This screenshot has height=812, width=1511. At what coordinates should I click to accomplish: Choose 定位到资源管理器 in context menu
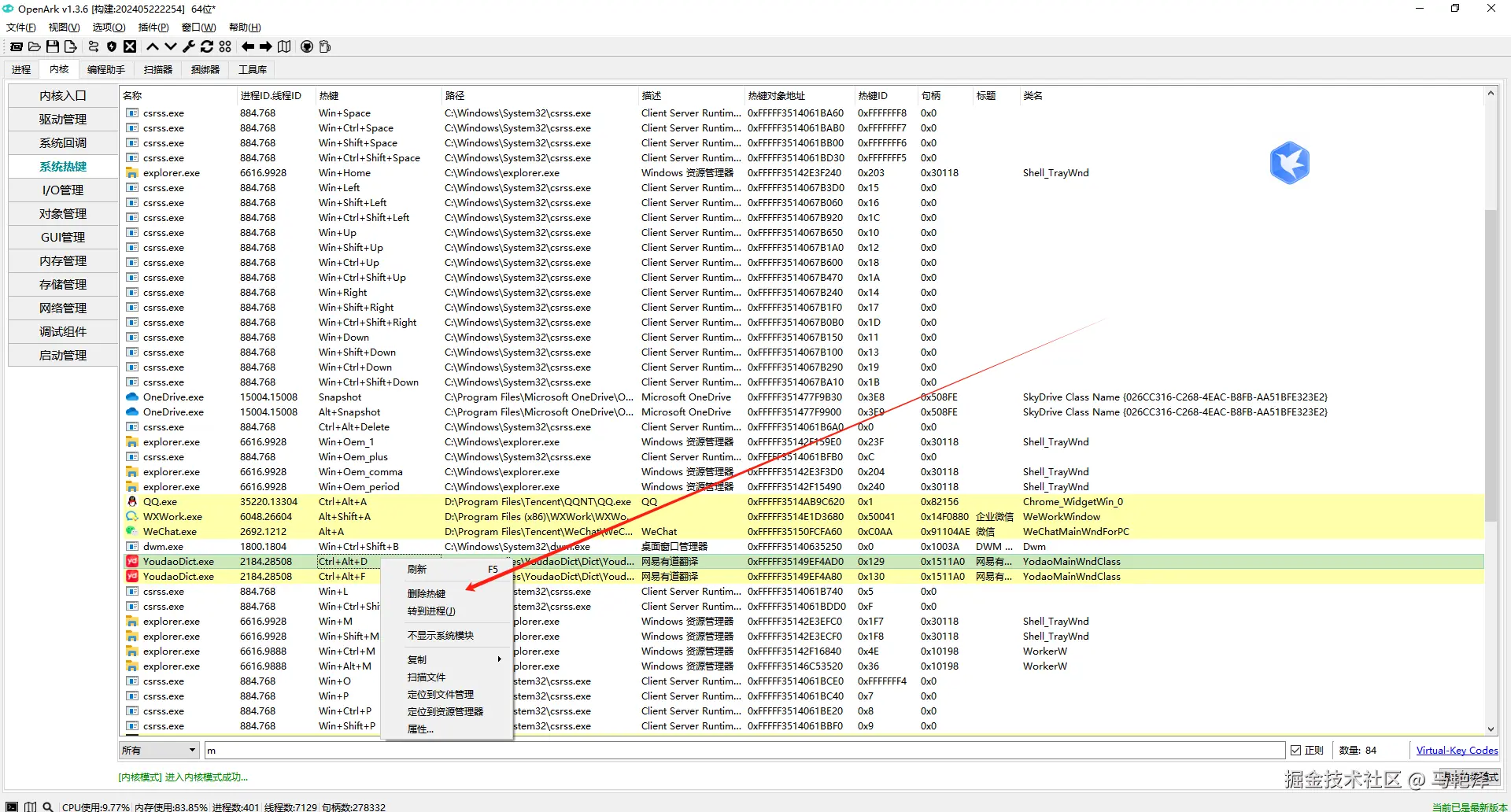click(x=446, y=712)
